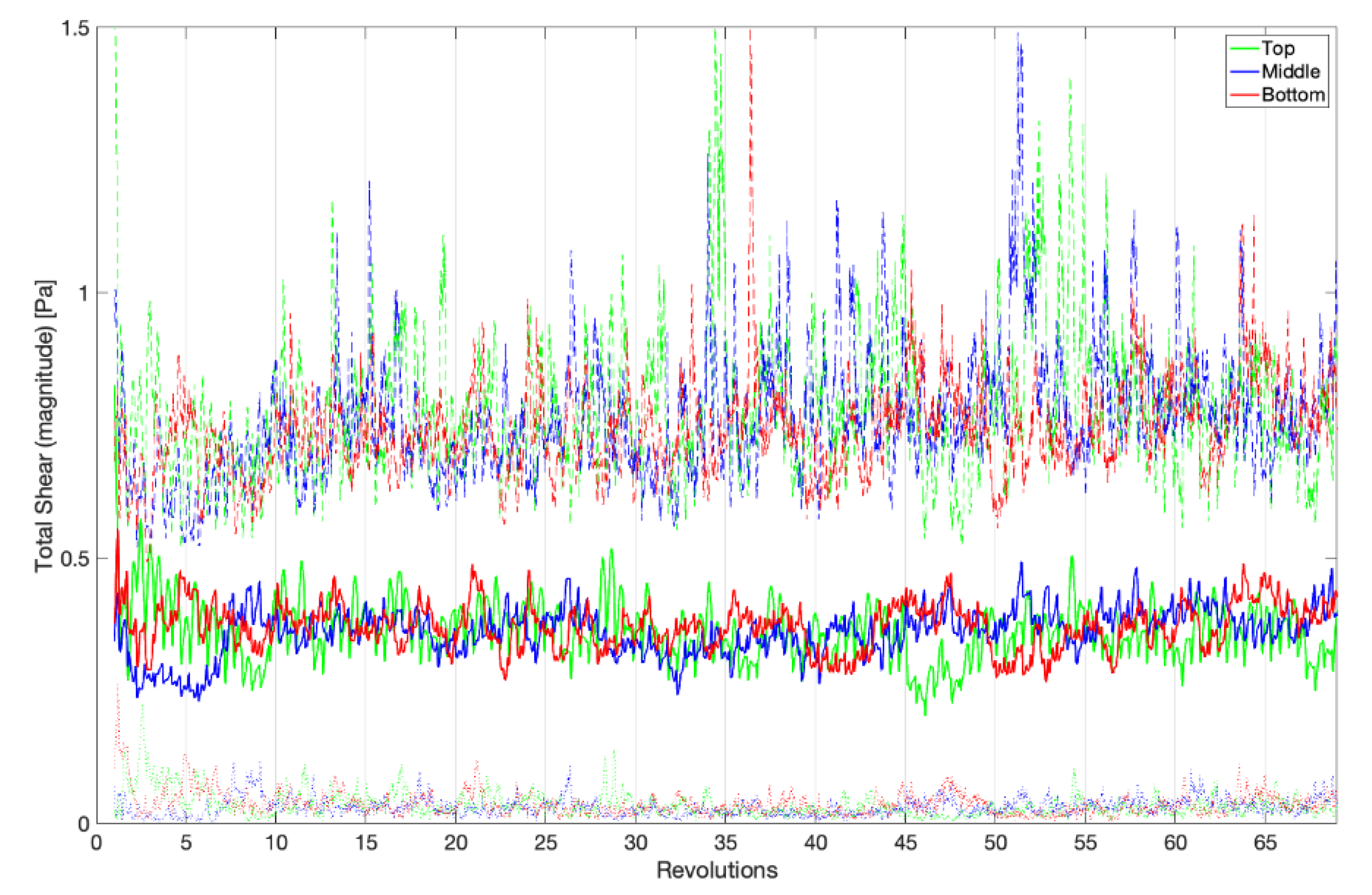Click the Middle legend entry label
The image size is (1372, 895).
1290,72
